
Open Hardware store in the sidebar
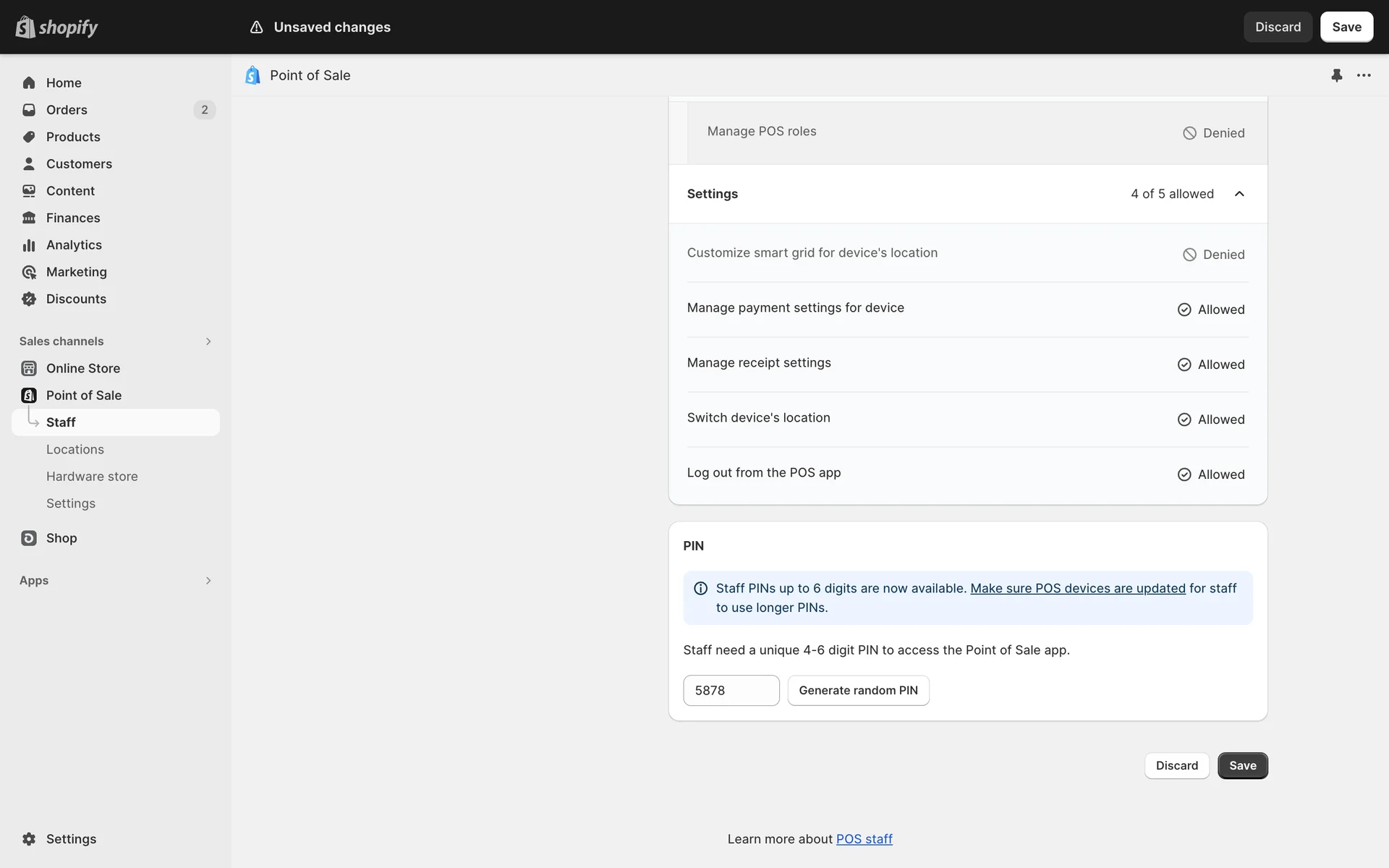click(92, 477)
